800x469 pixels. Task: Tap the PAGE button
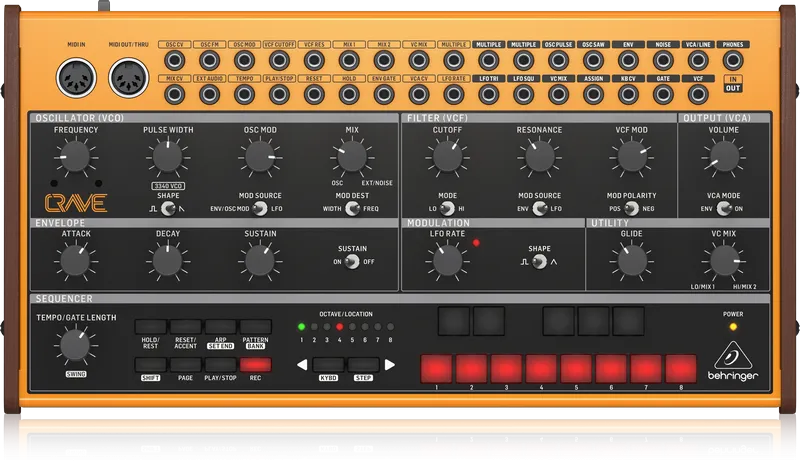click(x=185, y=365)
